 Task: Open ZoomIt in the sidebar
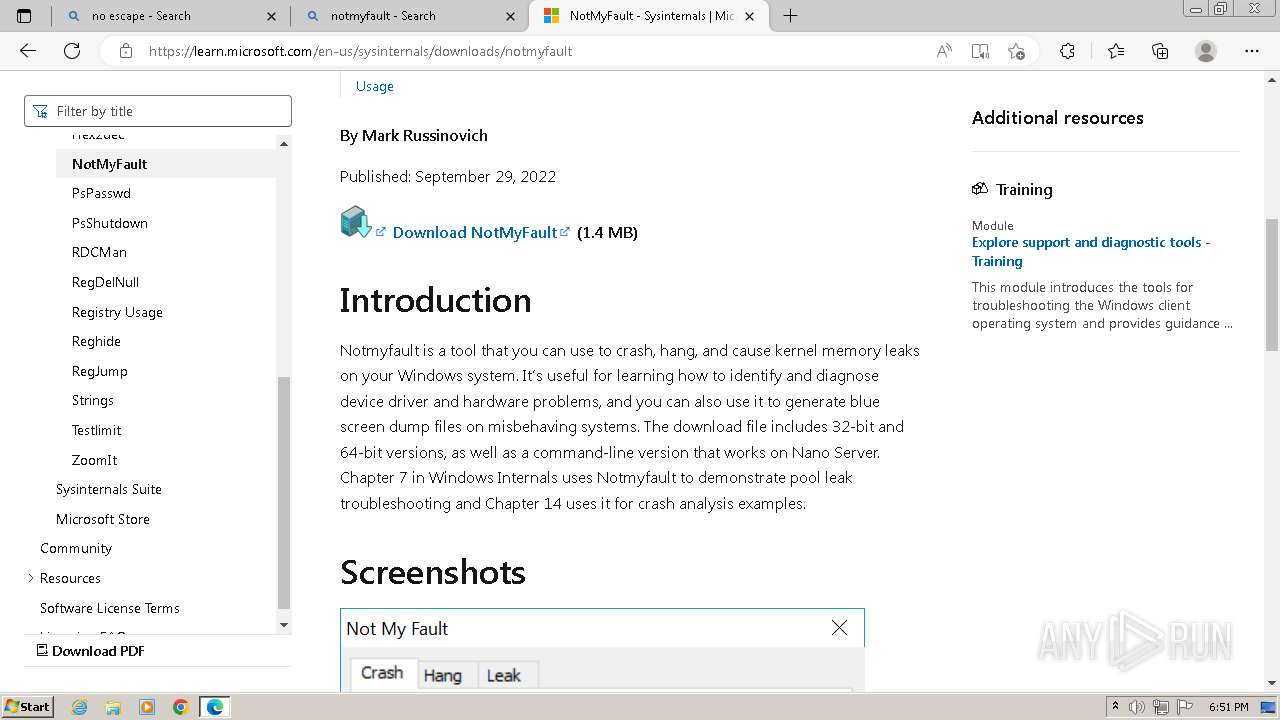click(x=94, y=460)
